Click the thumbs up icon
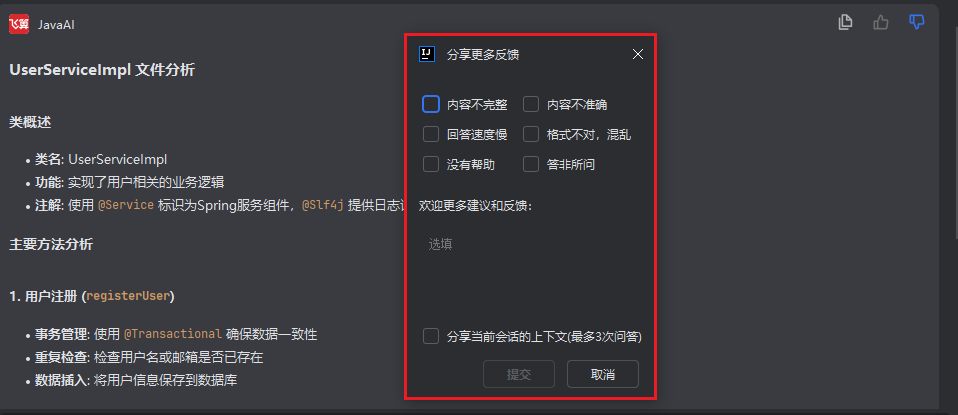 880,23
